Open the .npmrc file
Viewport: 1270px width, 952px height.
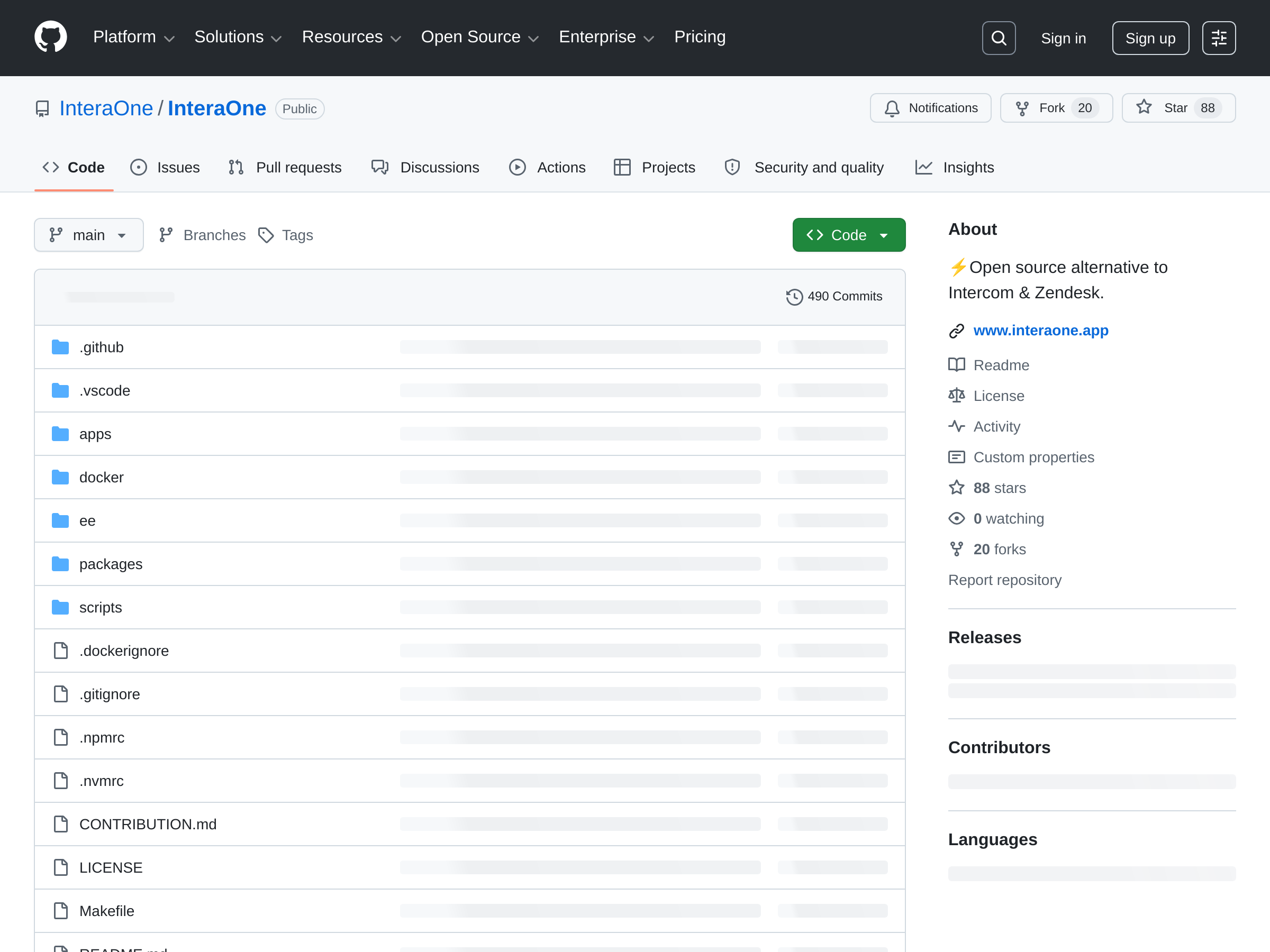102,737
